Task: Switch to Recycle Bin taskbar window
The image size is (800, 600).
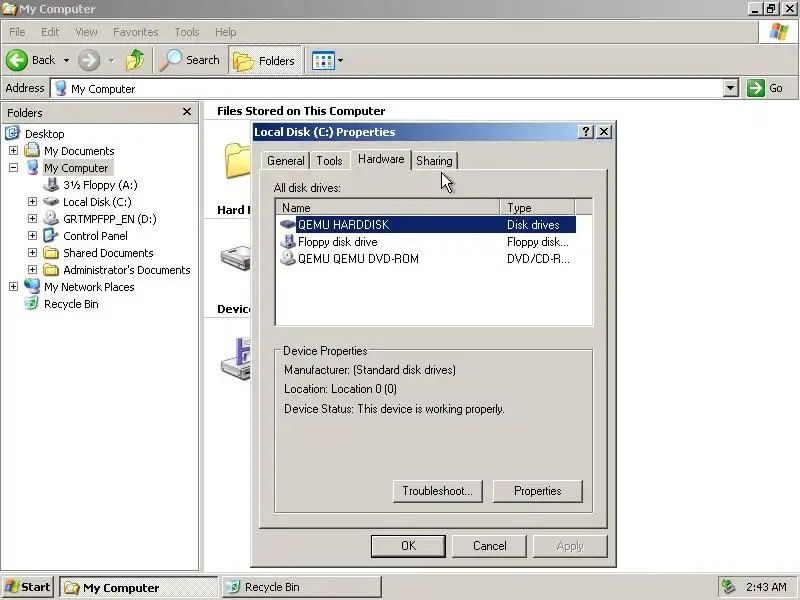Action: point(302,587)
